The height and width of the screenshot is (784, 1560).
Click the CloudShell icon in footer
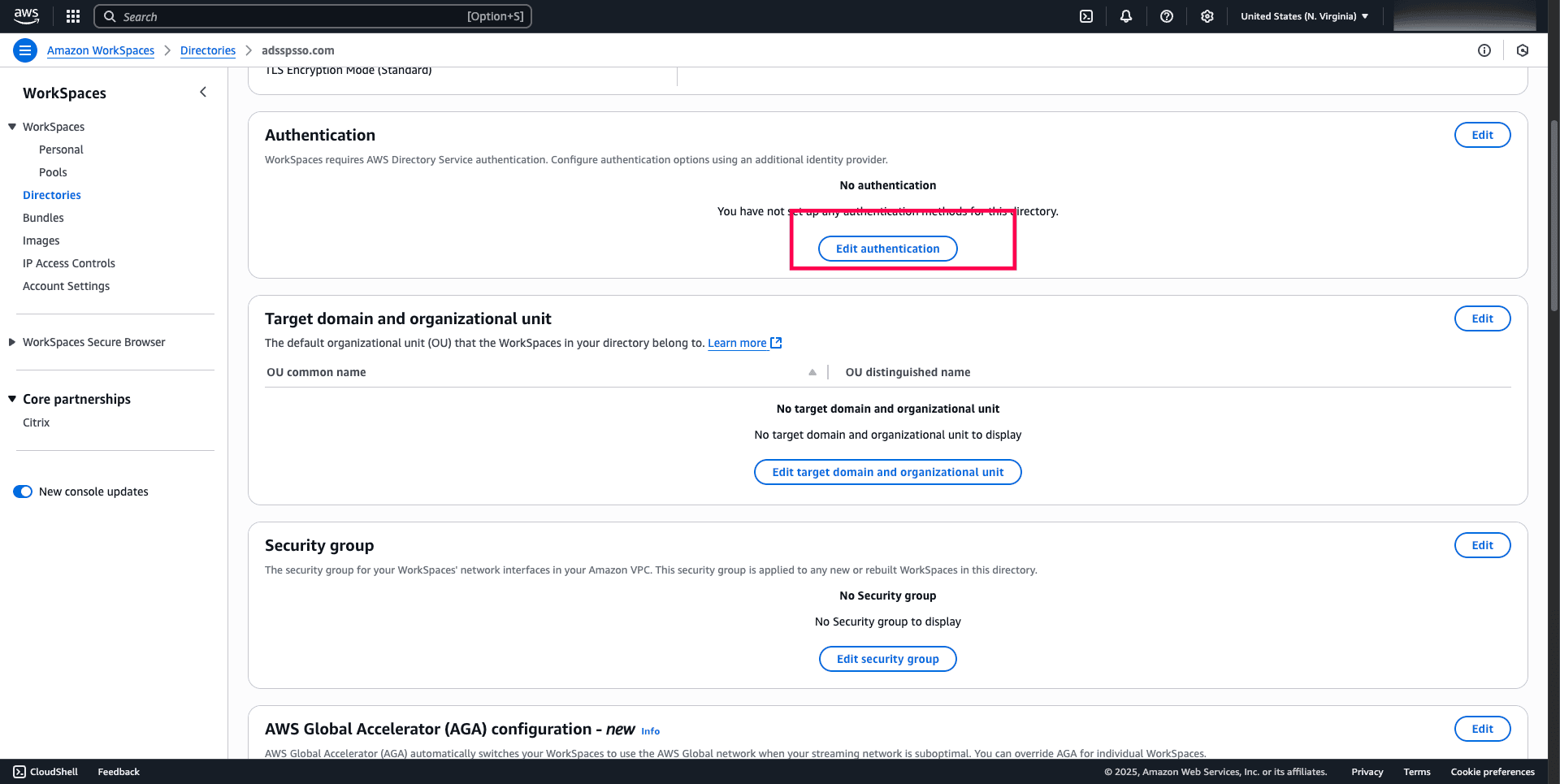19,772
